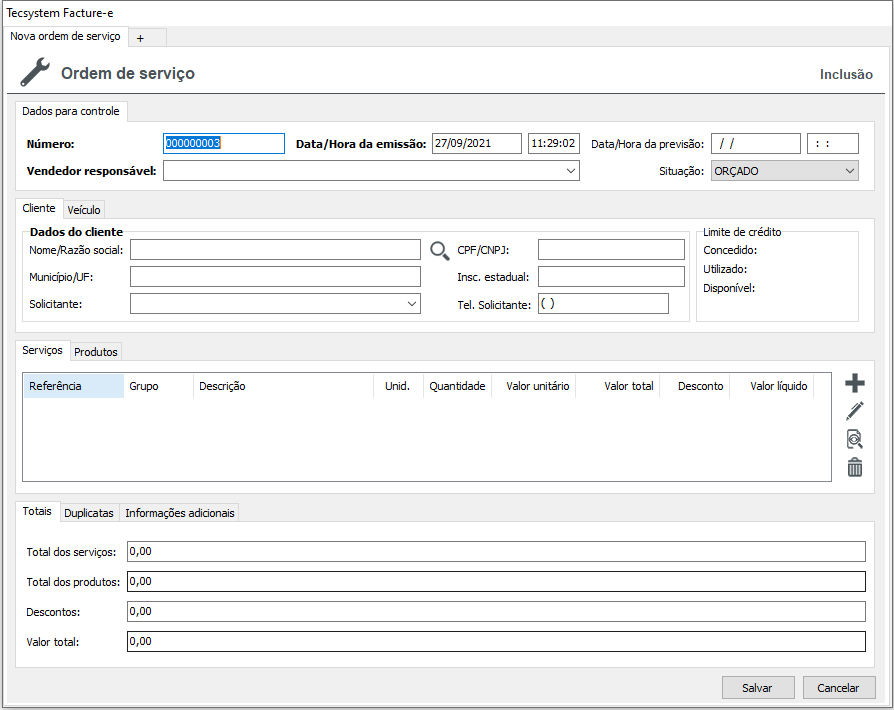Search customer with magnifying glass icon
Screen dimensions: 894x710
coord(440,250)
